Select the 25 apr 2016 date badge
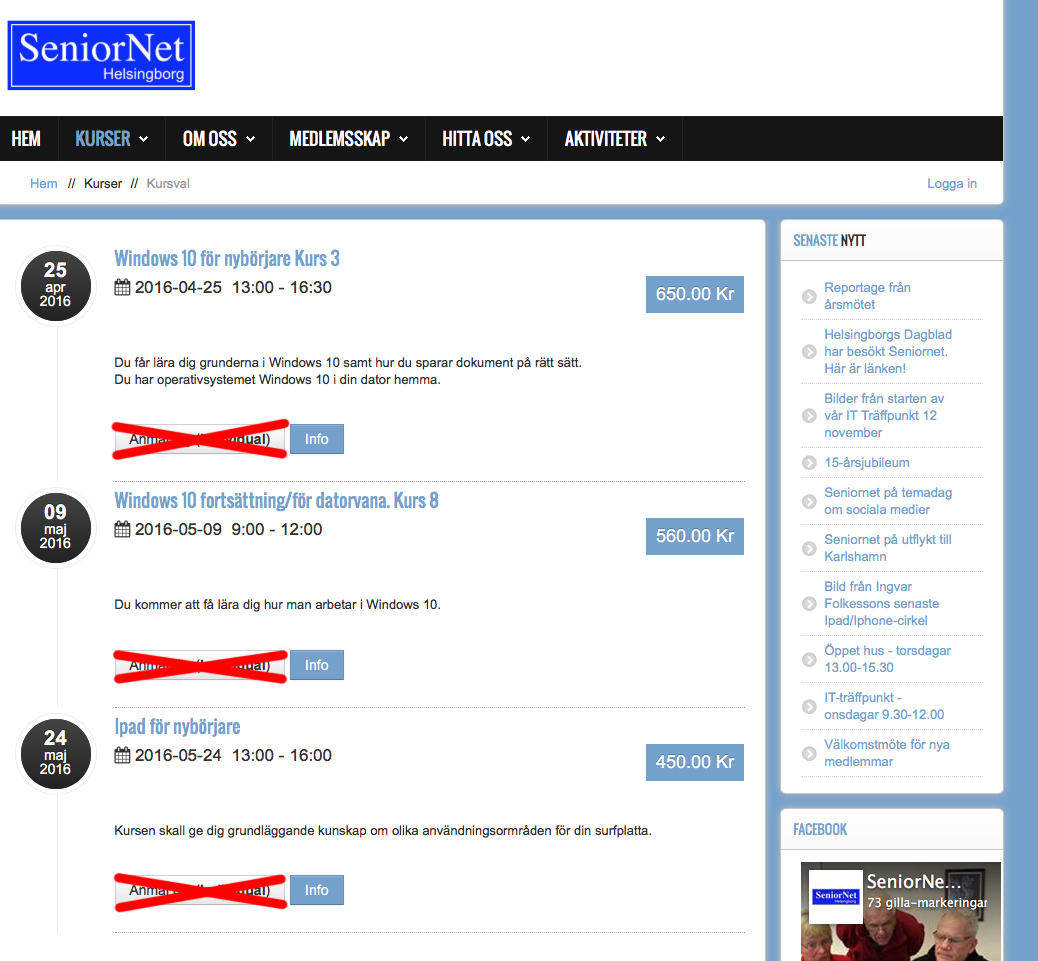 pyautogui.click(x=56, y=285)
